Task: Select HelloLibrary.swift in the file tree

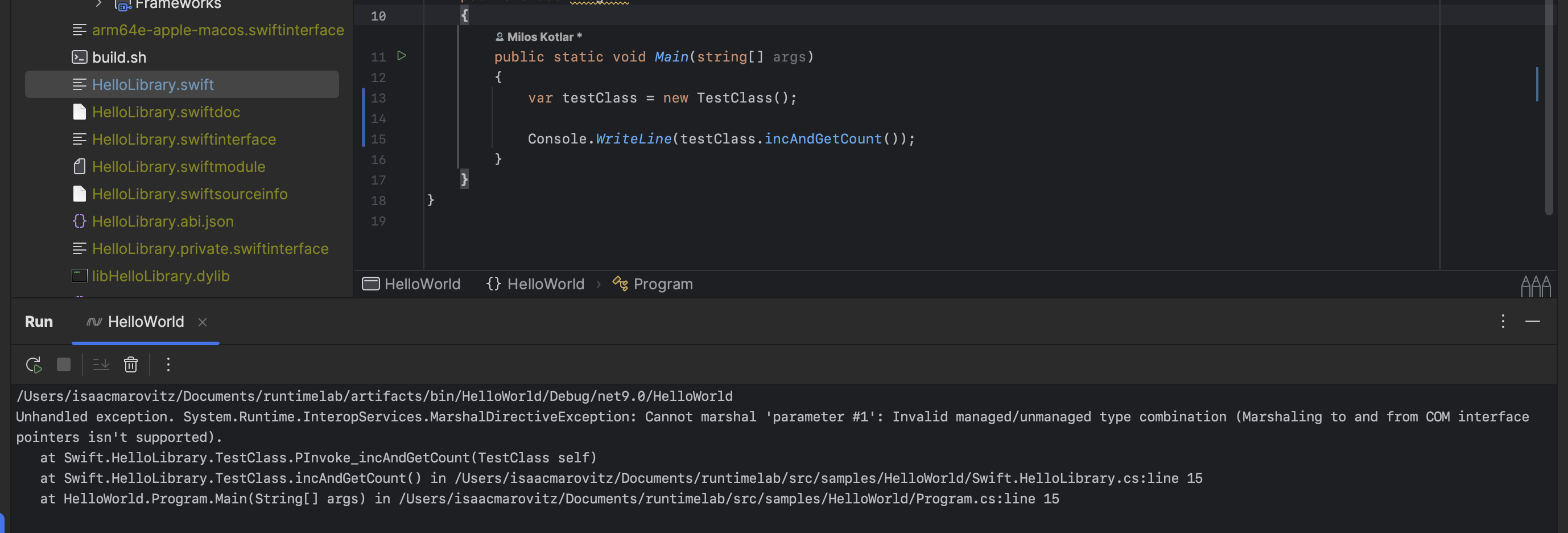Action: (153, 84)
